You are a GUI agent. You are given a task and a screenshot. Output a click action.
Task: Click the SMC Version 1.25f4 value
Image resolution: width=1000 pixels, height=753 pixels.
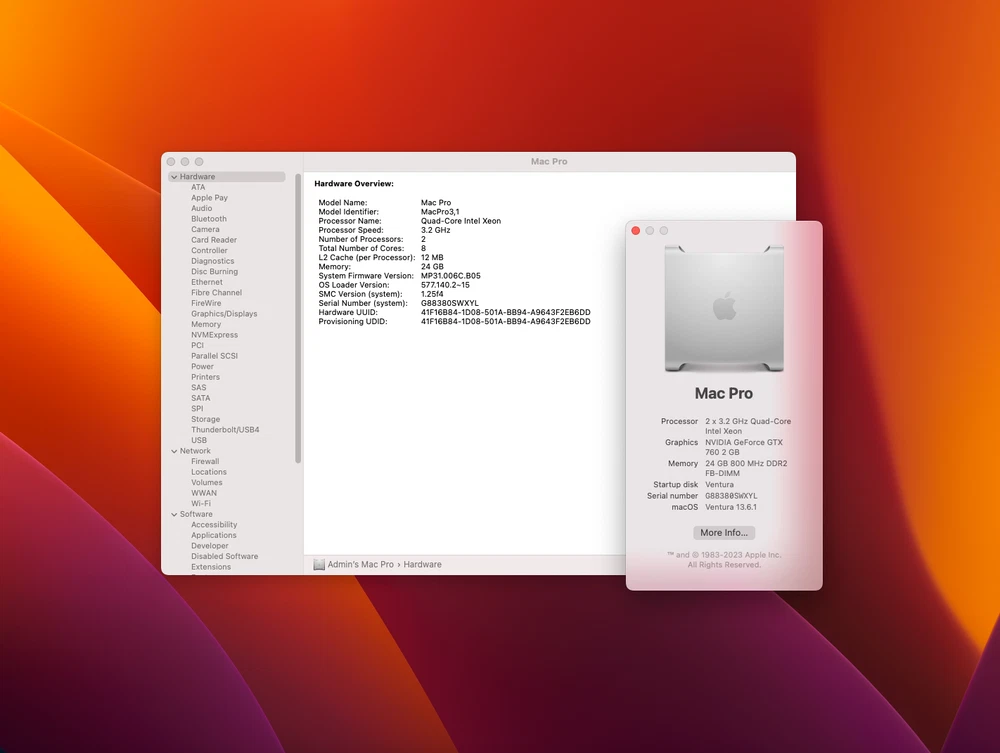click(432, 294)
